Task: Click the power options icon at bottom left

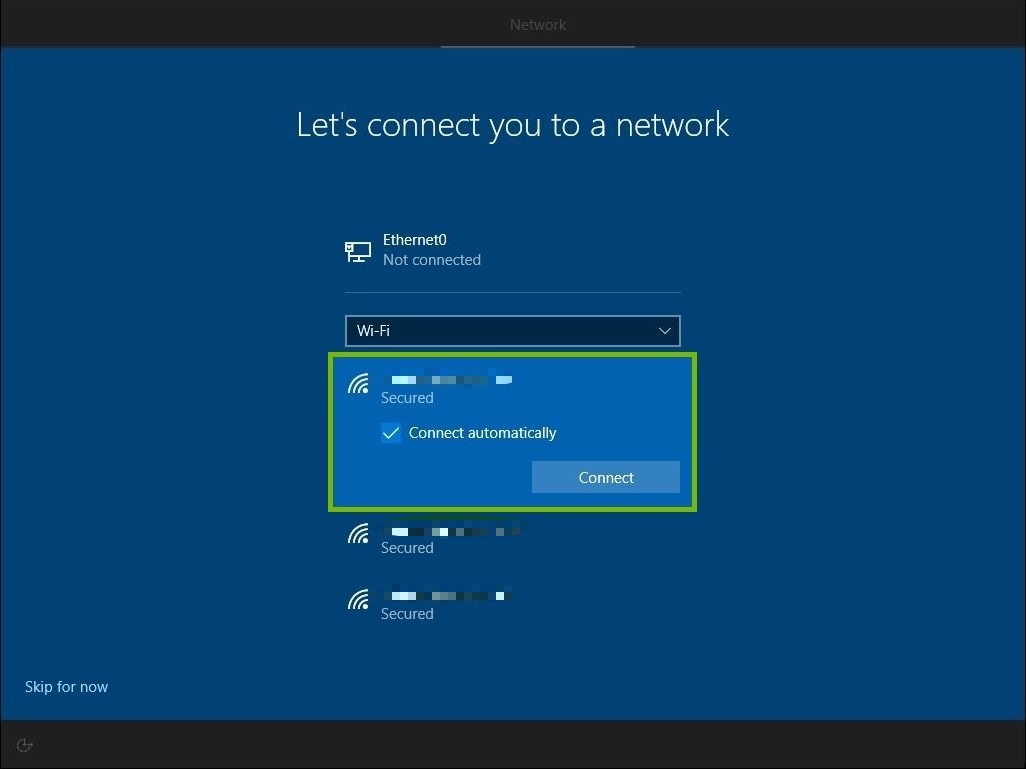Action: [24, 744]
